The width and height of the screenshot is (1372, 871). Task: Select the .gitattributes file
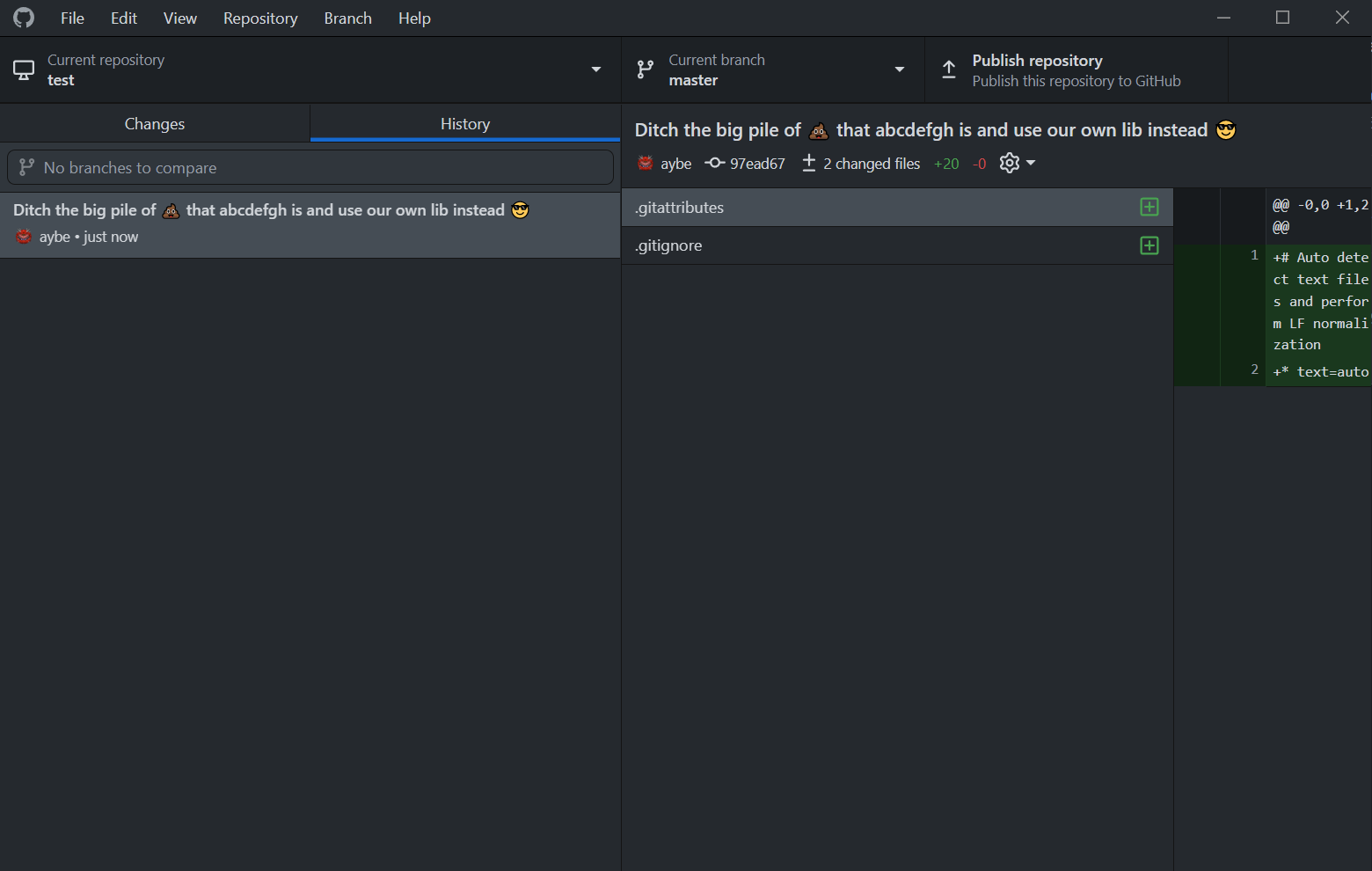(x=897, y=208)
